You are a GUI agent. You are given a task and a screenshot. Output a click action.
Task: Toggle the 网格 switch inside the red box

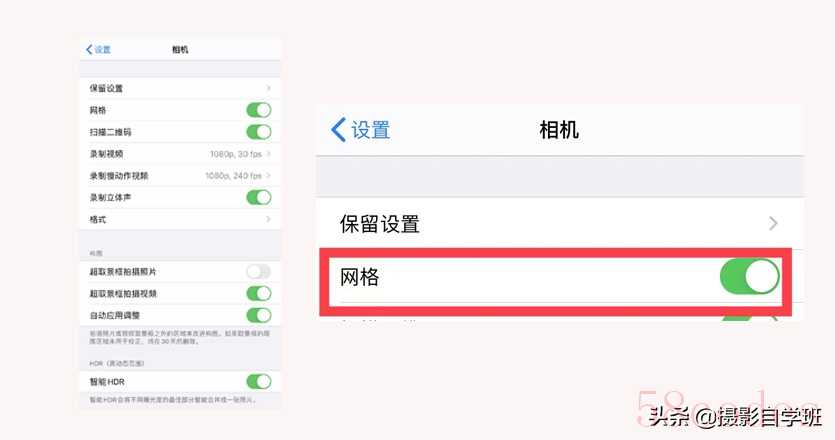[x=750, y=276]
